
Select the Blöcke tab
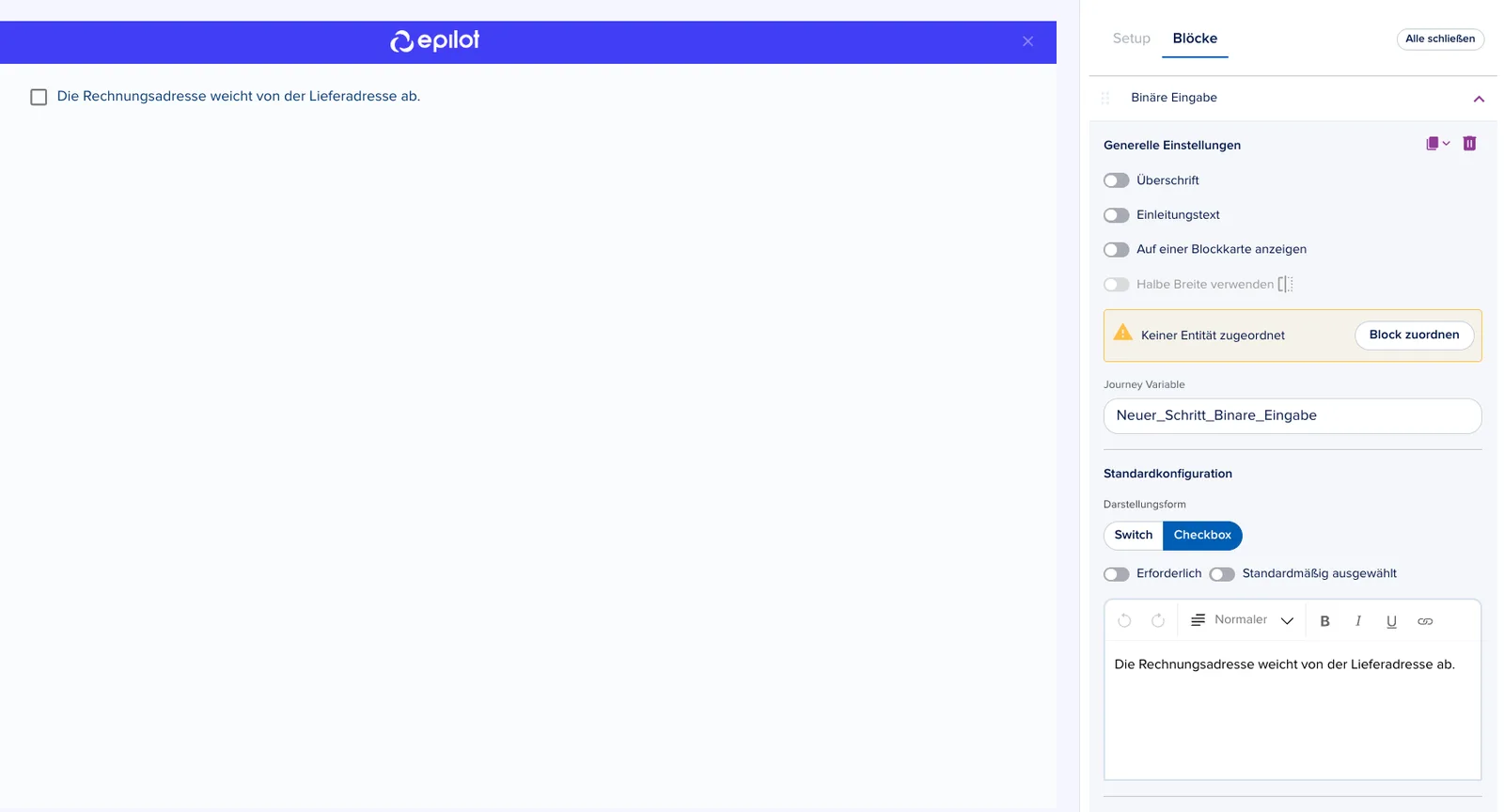coord(1195,39)
